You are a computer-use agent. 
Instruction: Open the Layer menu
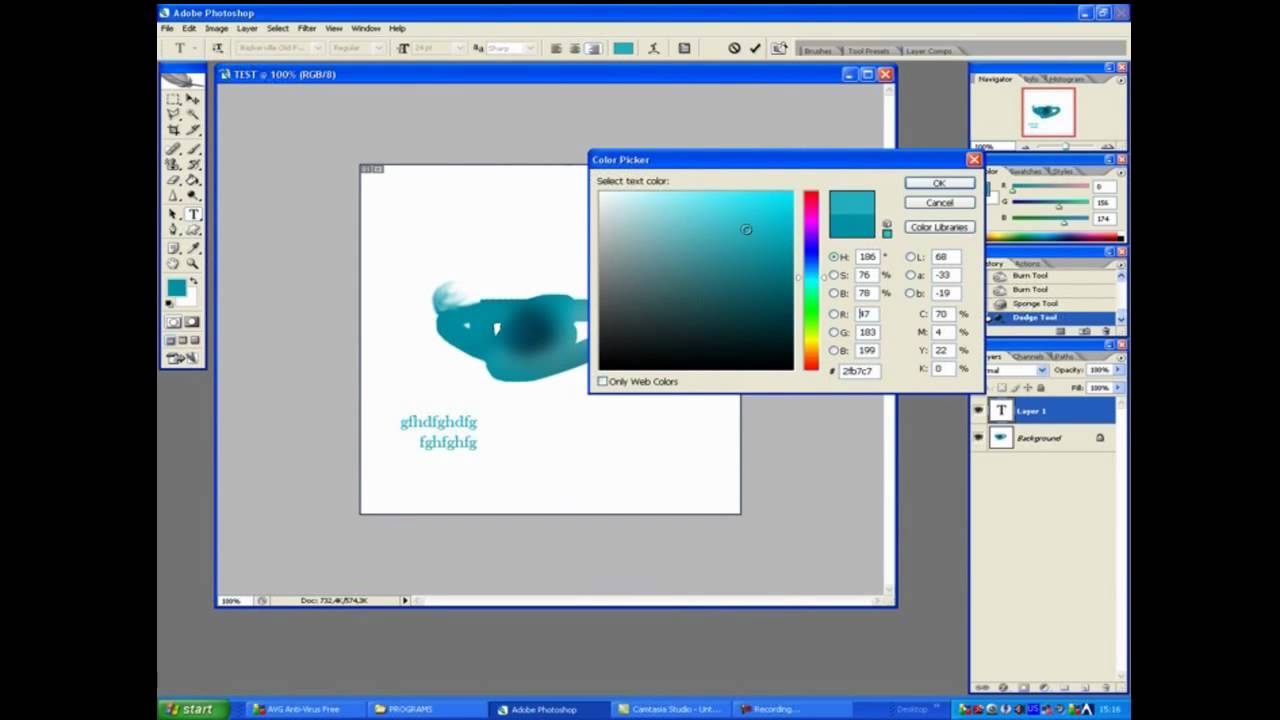[x=247, y=28]
